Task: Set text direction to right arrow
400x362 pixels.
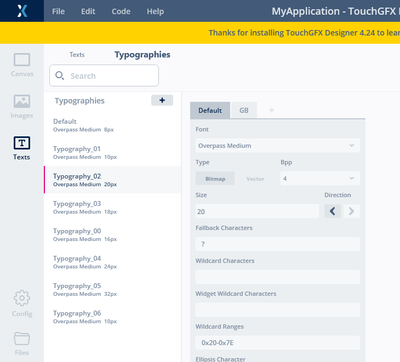Action: tap(351, 211)
